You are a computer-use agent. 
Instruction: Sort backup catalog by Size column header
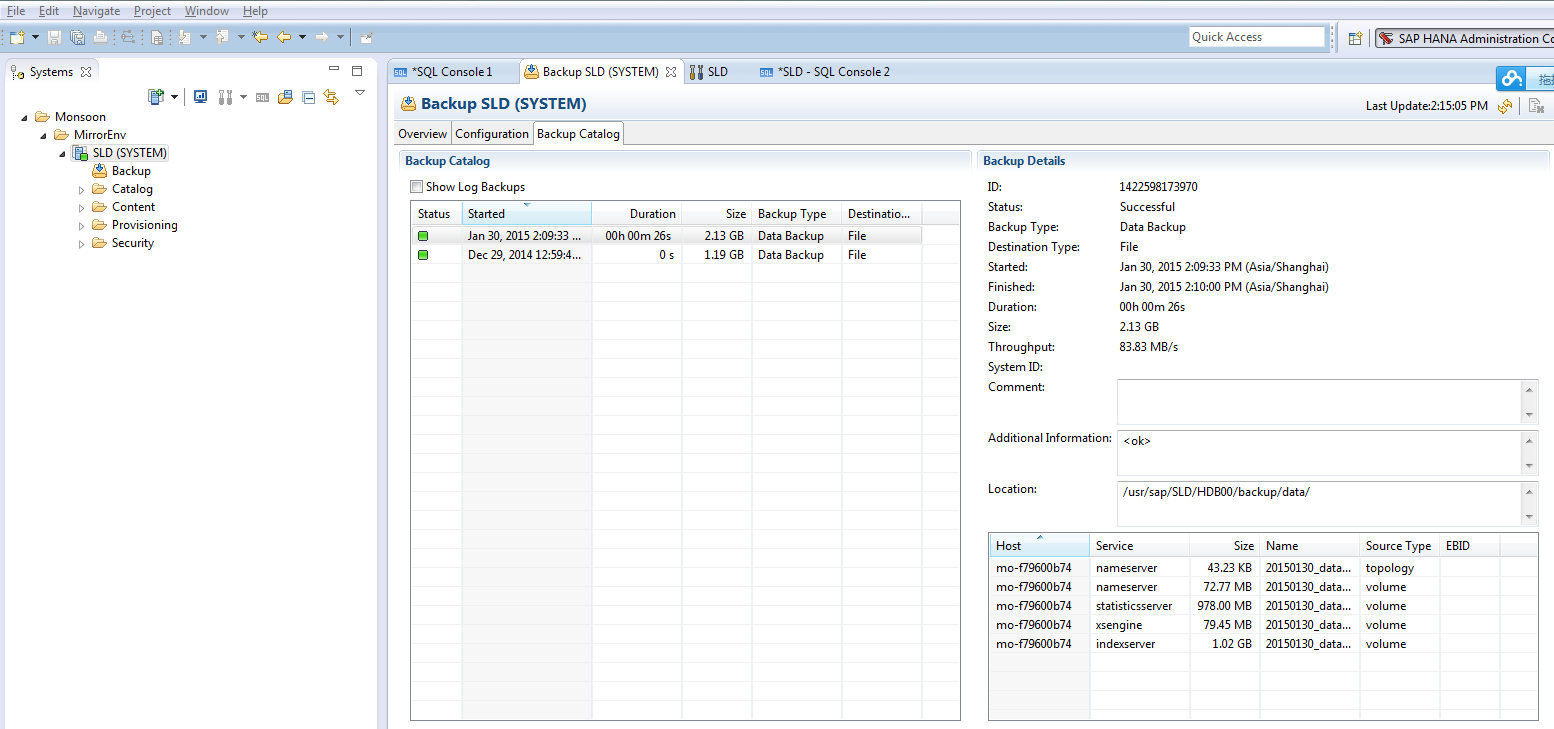(717, 214)
